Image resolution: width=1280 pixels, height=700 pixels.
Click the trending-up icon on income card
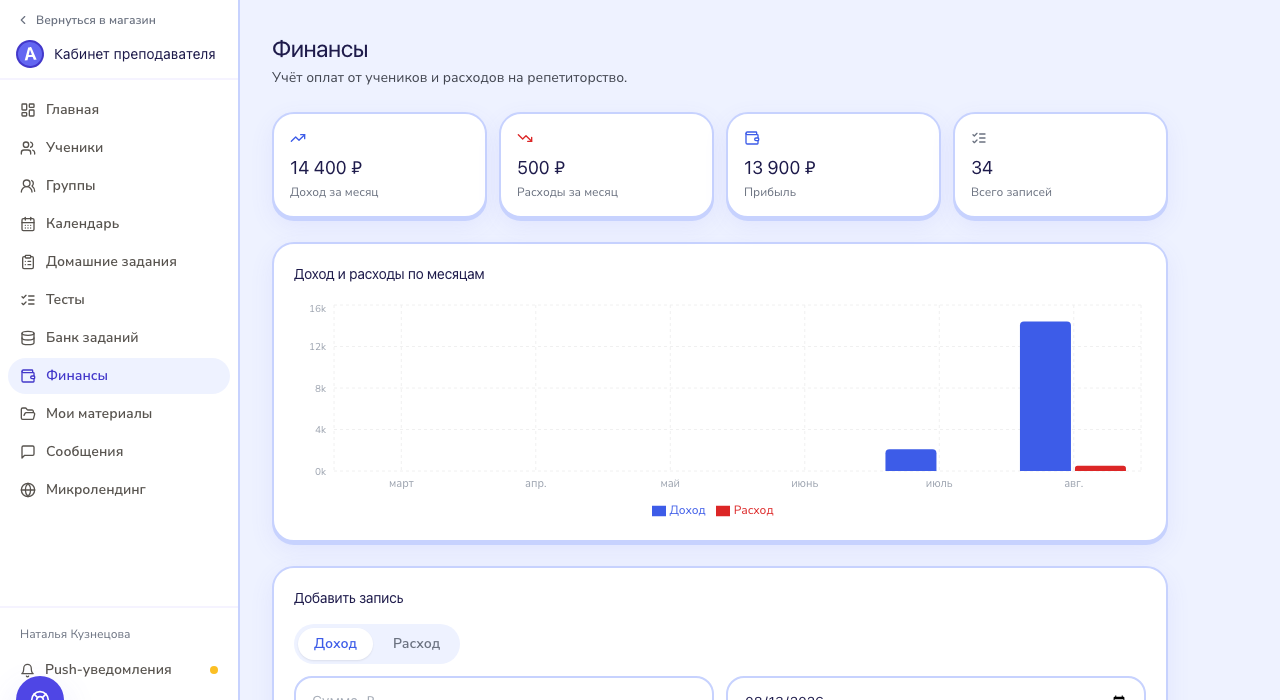(x=298, y=138)
